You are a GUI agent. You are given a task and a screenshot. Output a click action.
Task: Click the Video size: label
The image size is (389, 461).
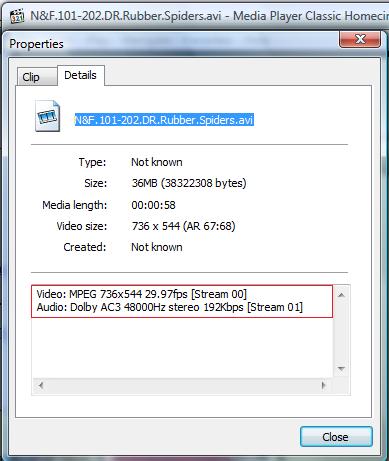pos(82,226)
